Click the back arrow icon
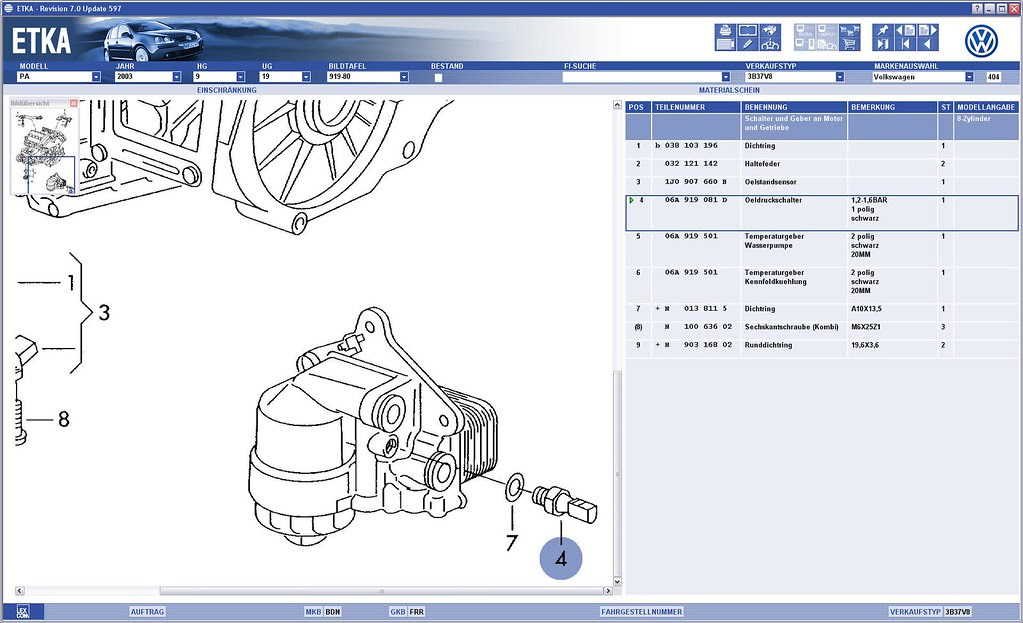This screenshot has width=1023, height=623. pos(928,44)
